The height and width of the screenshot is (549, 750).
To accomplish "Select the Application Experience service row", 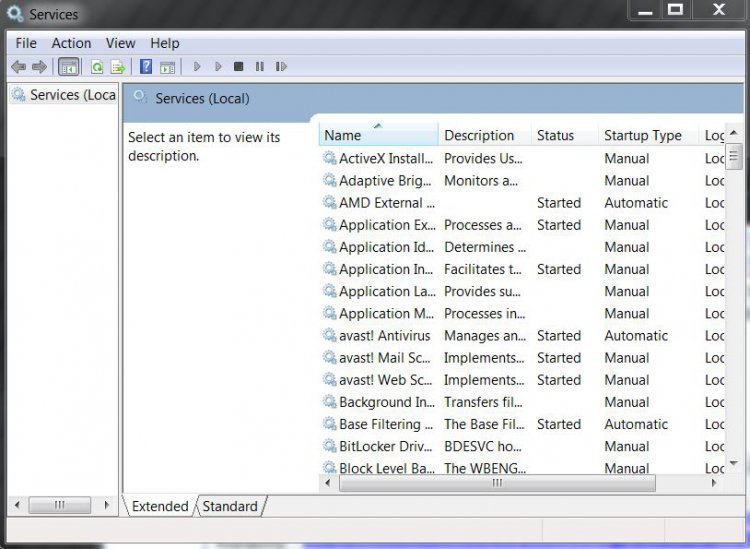I will (522, 225).
